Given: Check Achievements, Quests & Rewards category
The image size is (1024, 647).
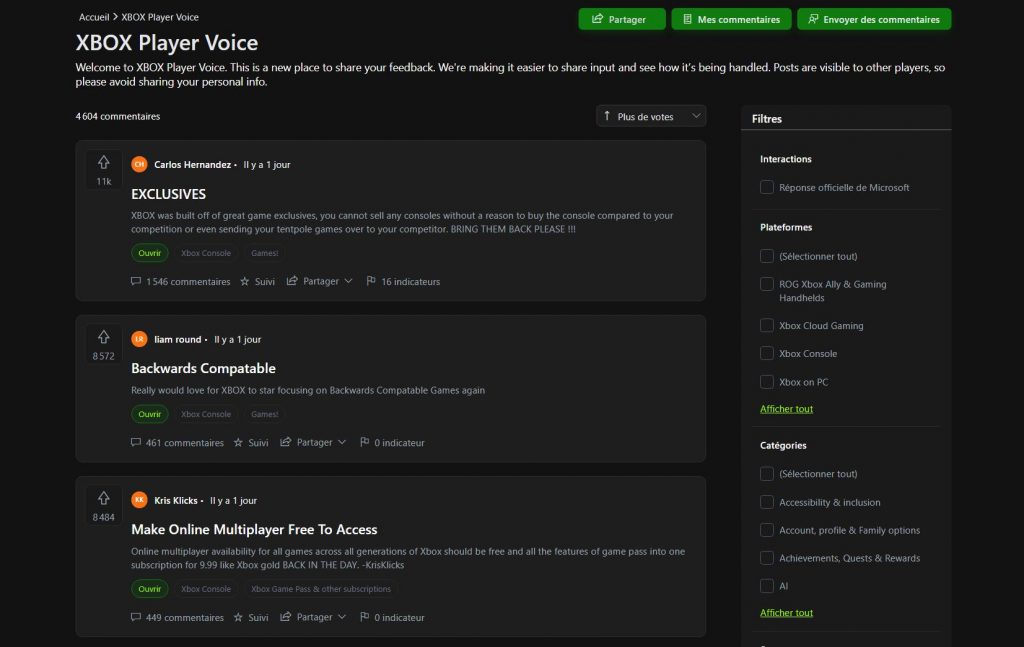Looking at the screenshot, I should point(767,558).
